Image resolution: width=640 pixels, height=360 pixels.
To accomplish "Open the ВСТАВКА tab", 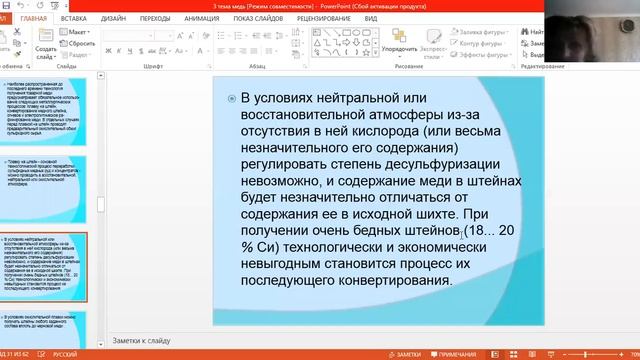I will (73, 18).
